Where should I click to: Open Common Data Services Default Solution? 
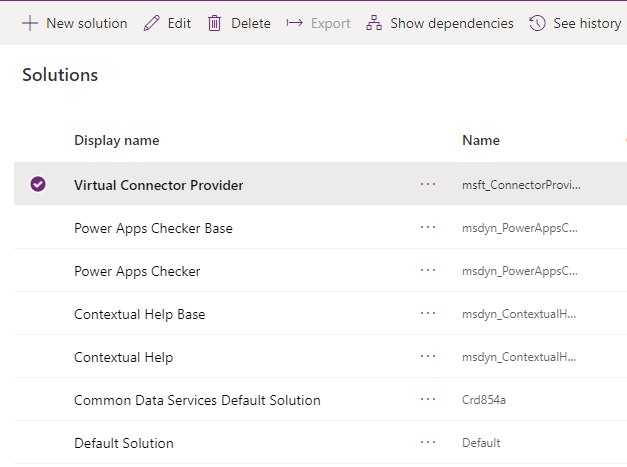pos(197,400)
